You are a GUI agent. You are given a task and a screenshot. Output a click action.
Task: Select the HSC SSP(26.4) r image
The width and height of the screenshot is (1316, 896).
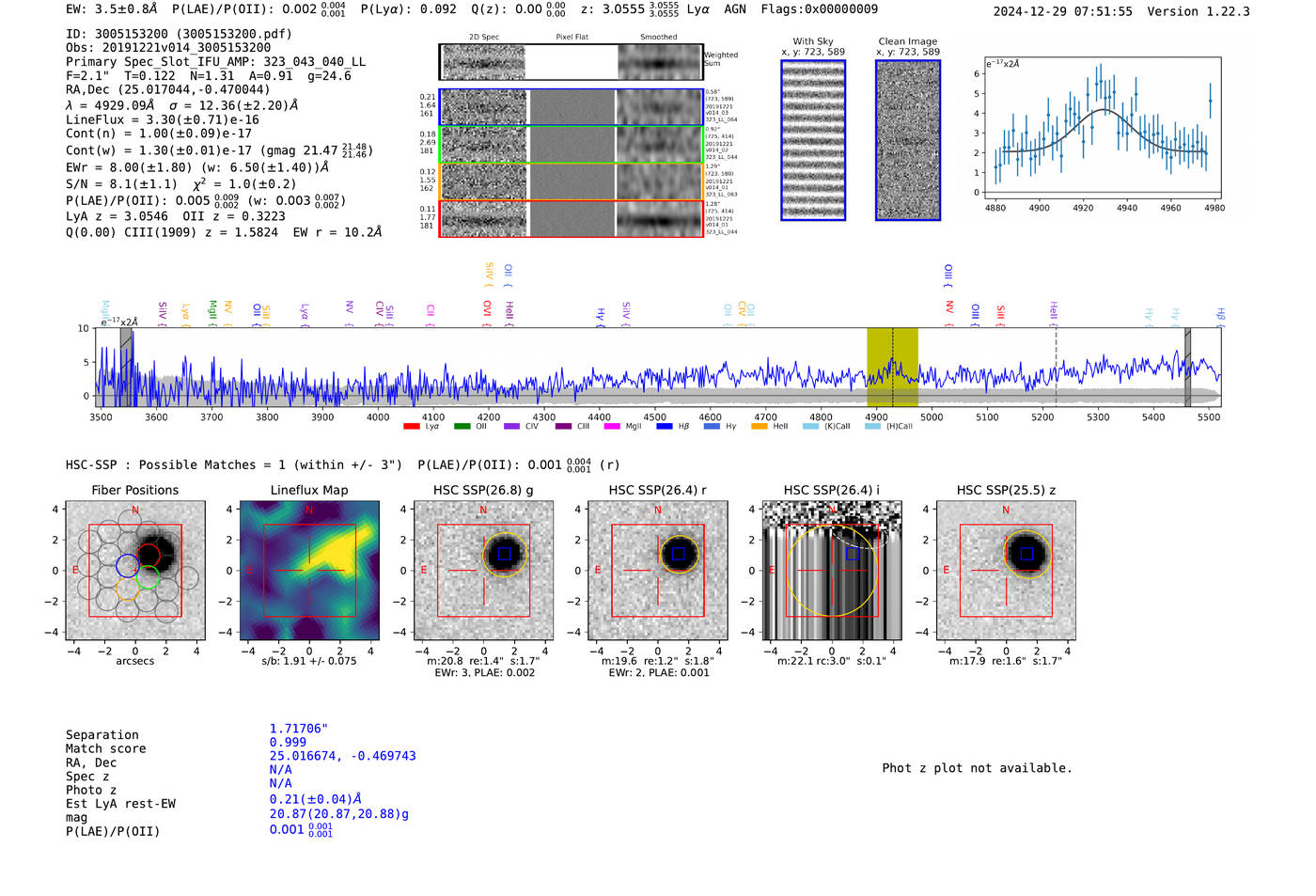coord(658,571)
